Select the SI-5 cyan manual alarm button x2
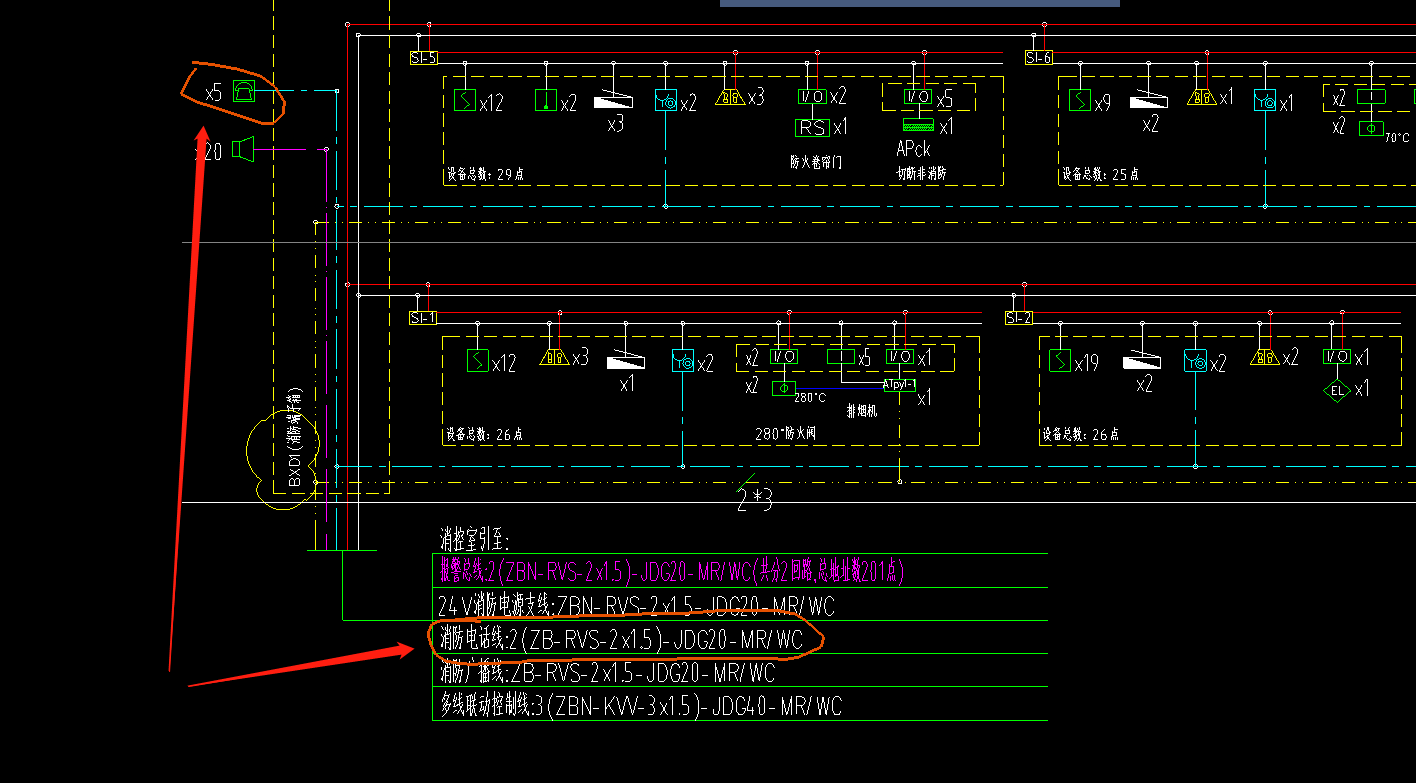This screenshot has width=1416, height=783. point(666,100)
